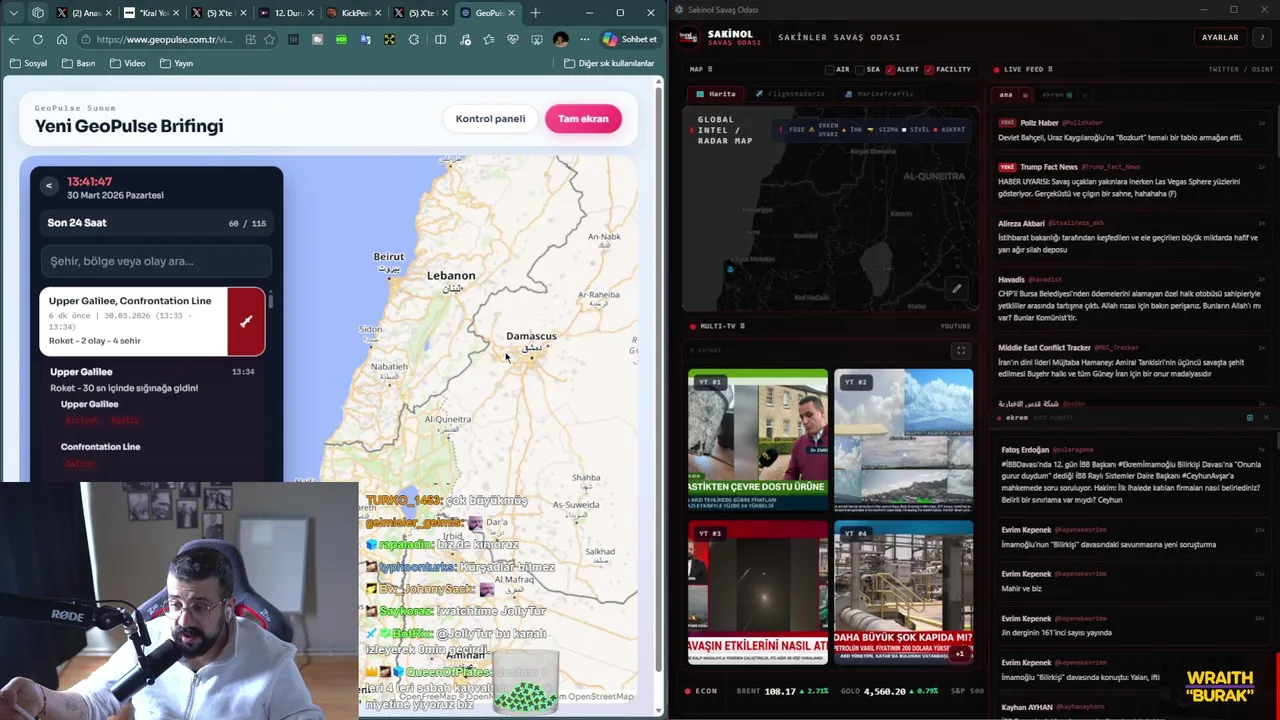This screenshot has height=720, width=1280.
Task: Reload the GeoPulse page
Action: click(37, 39)
